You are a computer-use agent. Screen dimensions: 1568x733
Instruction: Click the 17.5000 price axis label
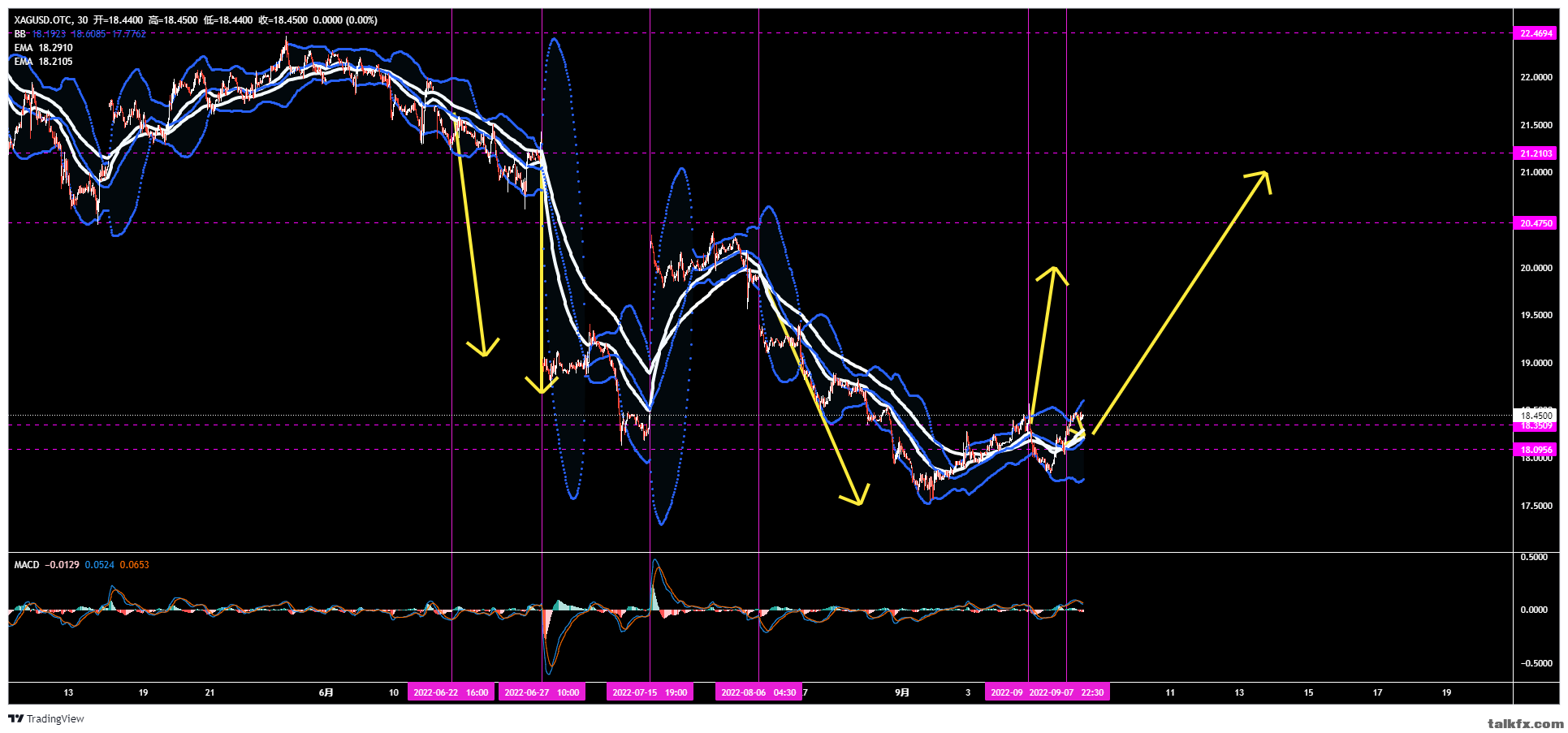click(x=1536, y=506)
